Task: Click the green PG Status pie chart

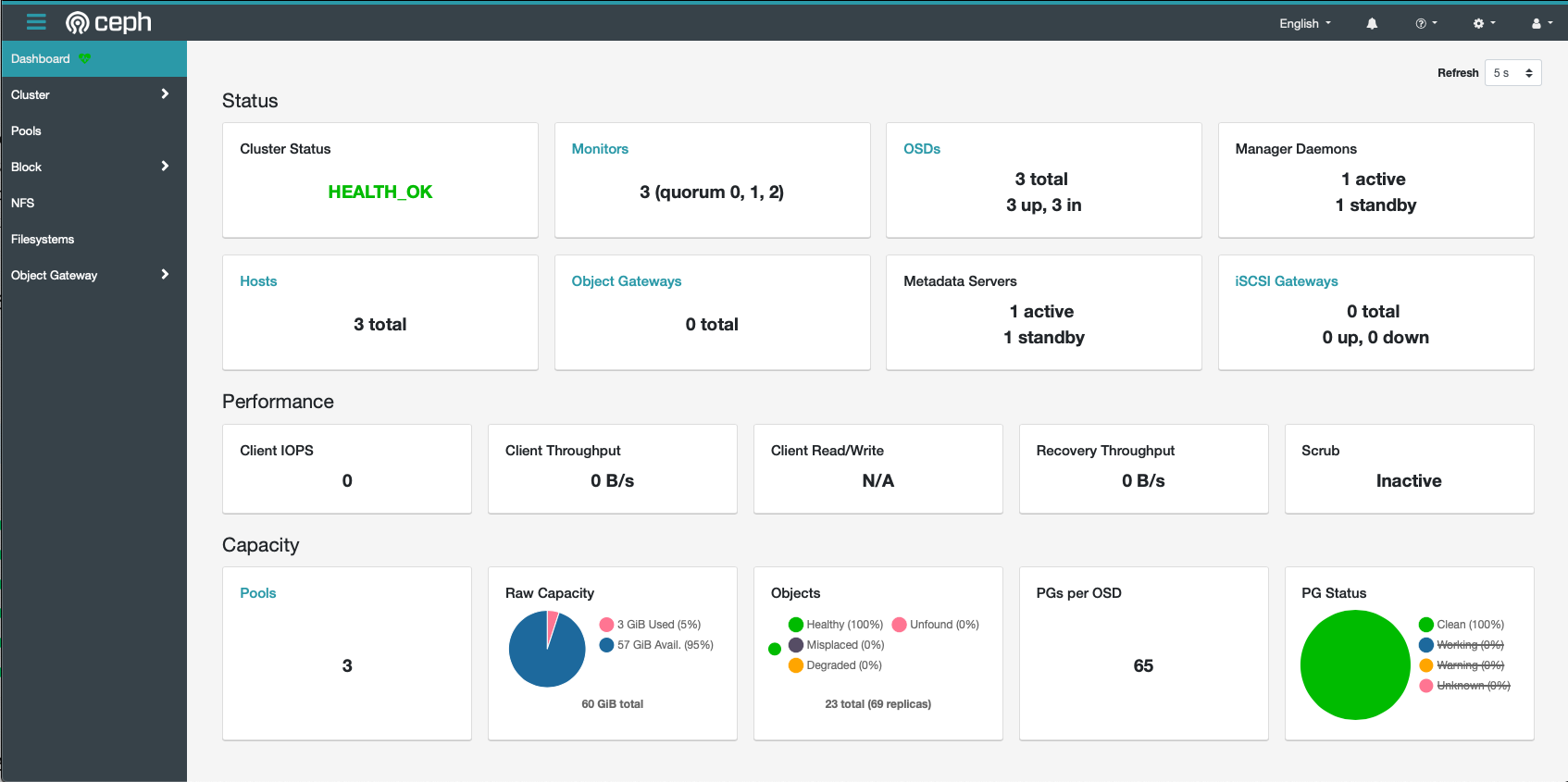Action: coord(1354,664)
